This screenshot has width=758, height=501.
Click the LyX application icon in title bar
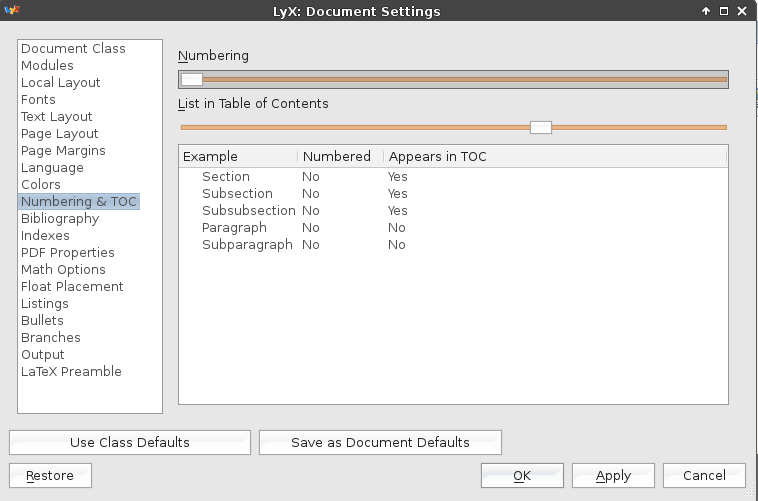(12, 10)
